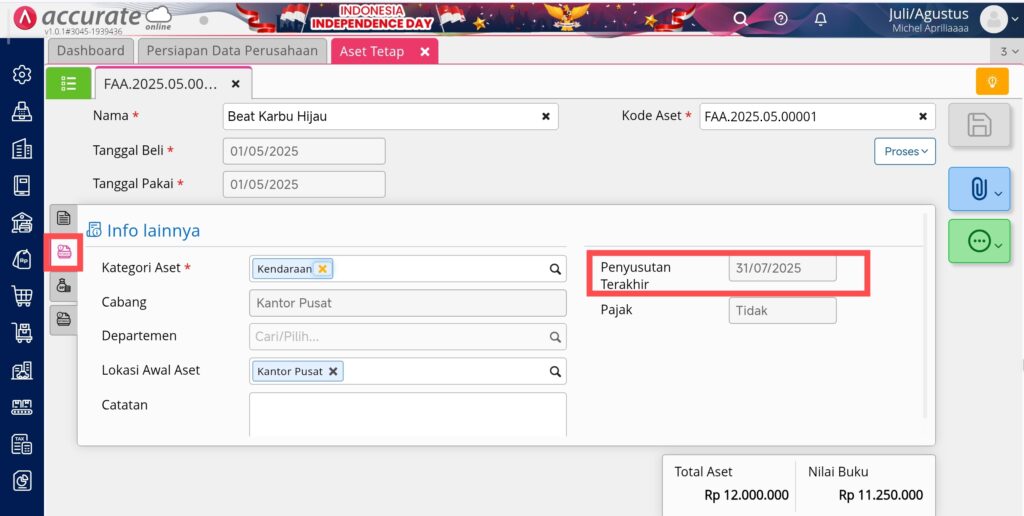The width and height of the screenshot is (1024, 516).
Task: Open the blue paperclip attachment menu
Action: click(x=979, y=189)
